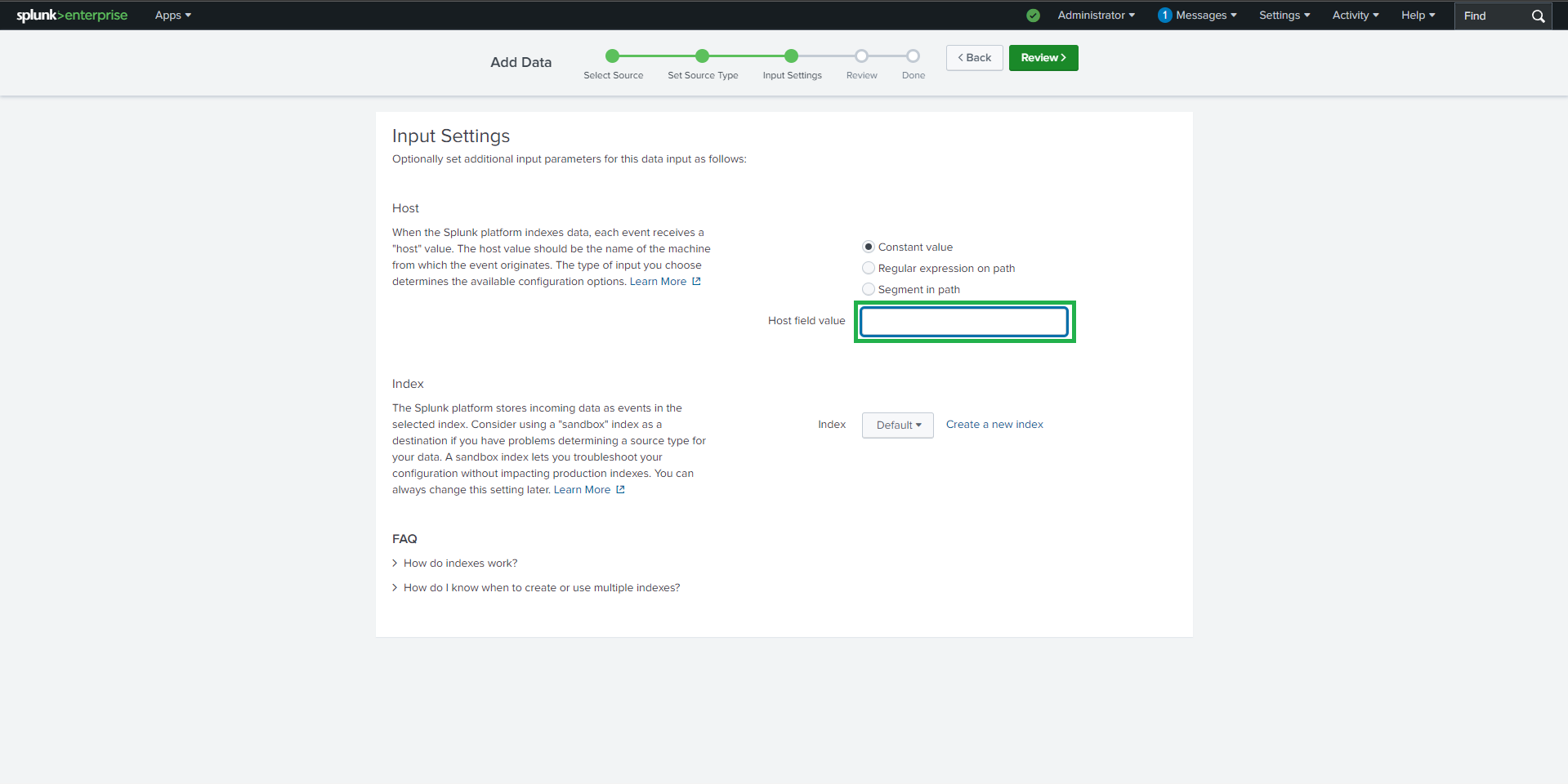Open the Help menu

coord(1418,15)
